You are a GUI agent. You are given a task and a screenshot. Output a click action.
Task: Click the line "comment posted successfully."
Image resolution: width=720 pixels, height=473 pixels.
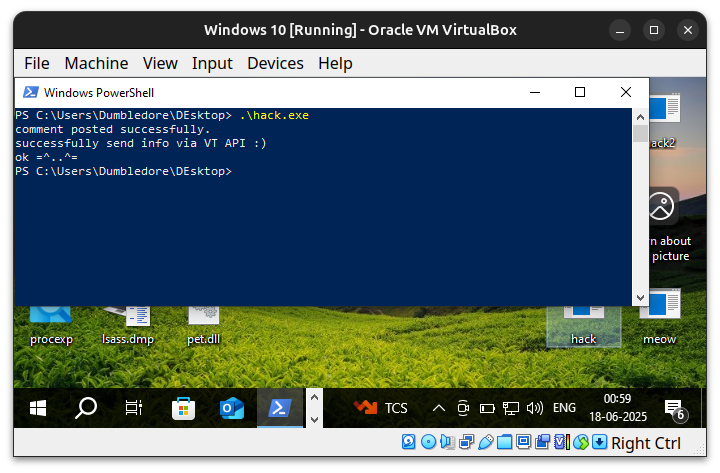tap(112, 130)
